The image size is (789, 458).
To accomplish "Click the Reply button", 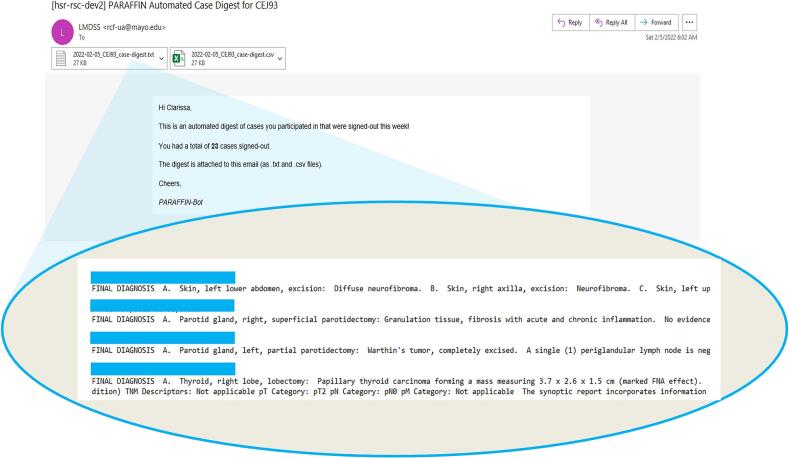I will 571,23.
